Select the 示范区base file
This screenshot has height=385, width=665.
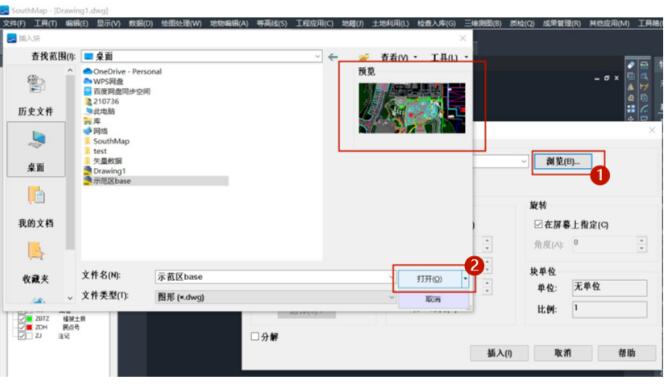click(x=156, y=181)
